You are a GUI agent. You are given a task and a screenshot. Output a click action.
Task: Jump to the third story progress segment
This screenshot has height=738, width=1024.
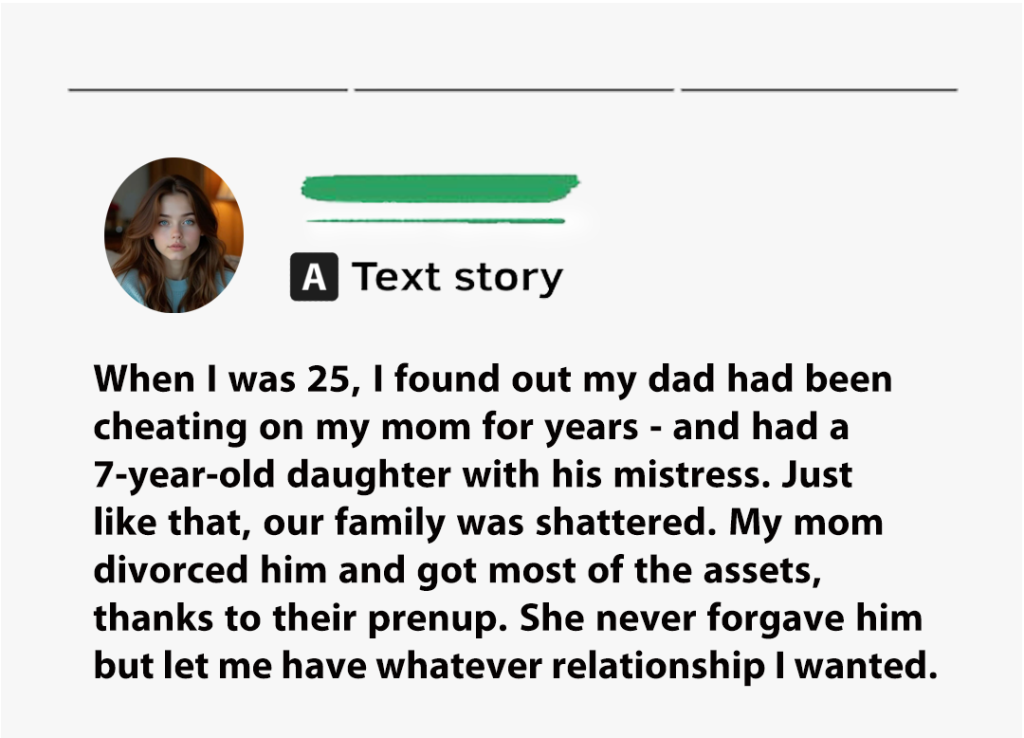click(820, 89)
